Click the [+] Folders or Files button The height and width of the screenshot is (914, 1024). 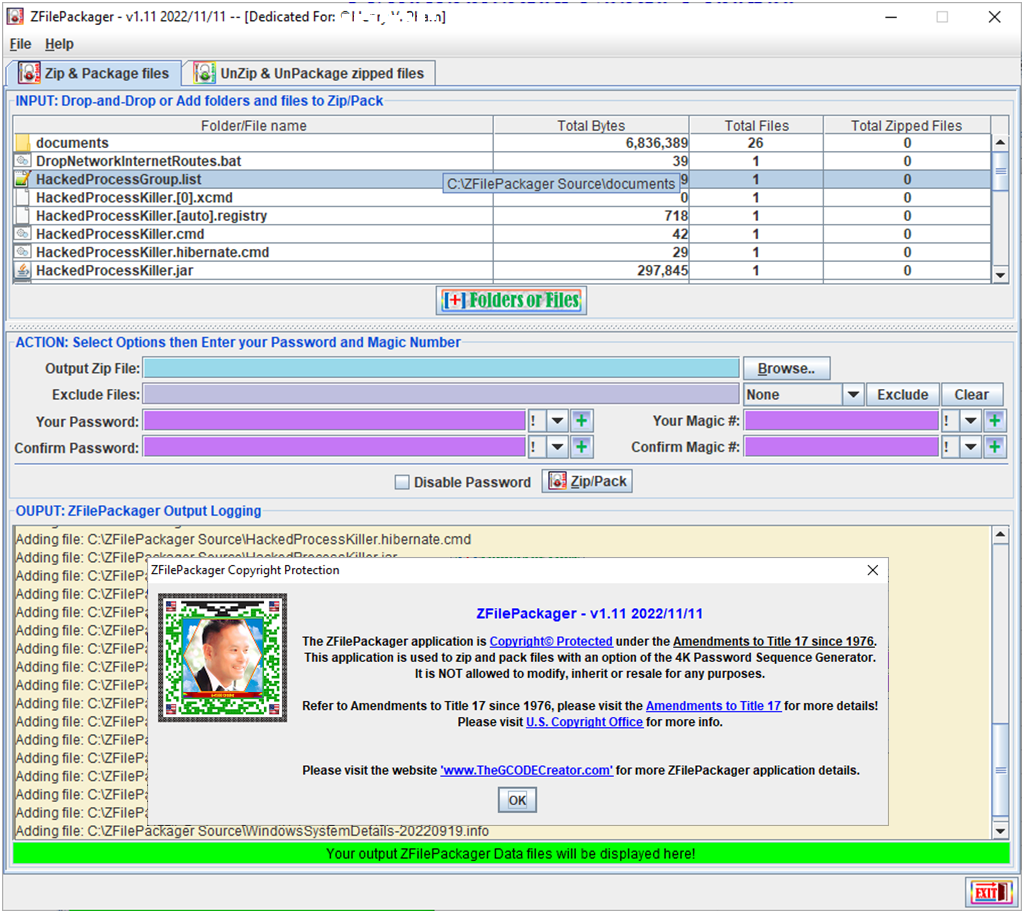[512, 300]
